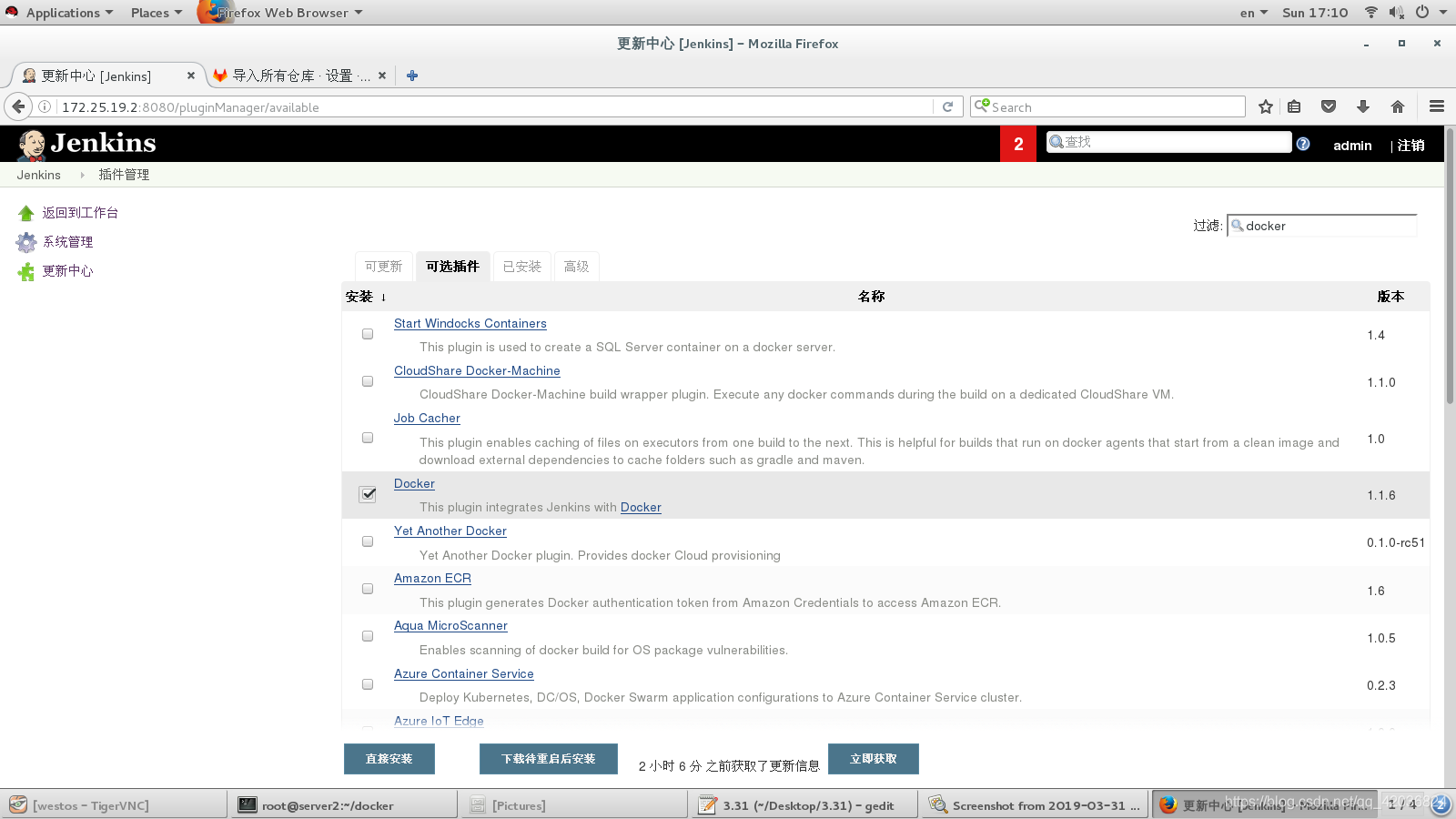The image size is (1456, 819).
Task: Click the power icon in the top bar
Action: pyautogui.click(x=1421, y=12)
